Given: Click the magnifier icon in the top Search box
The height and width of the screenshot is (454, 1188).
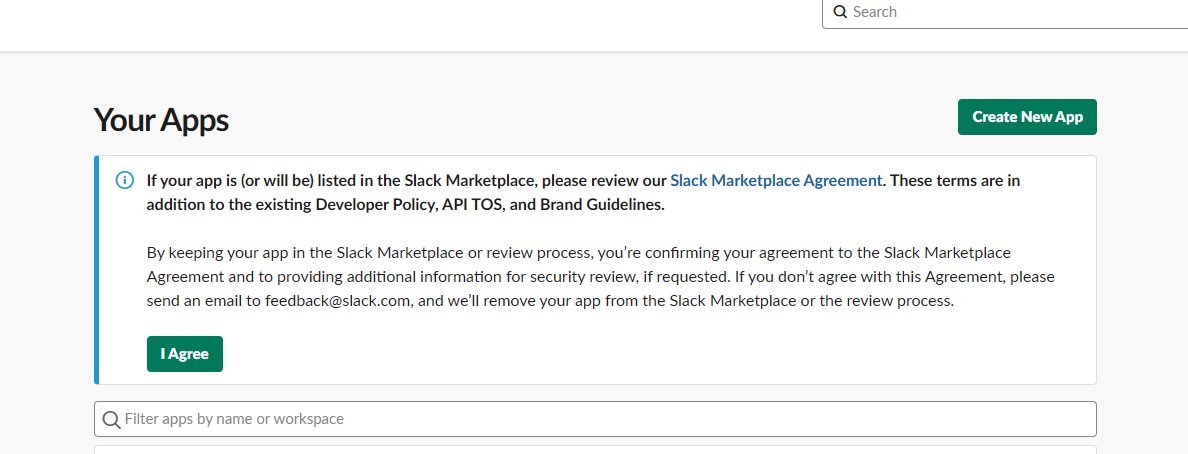Looking at the screenshot, I should 839,12.
